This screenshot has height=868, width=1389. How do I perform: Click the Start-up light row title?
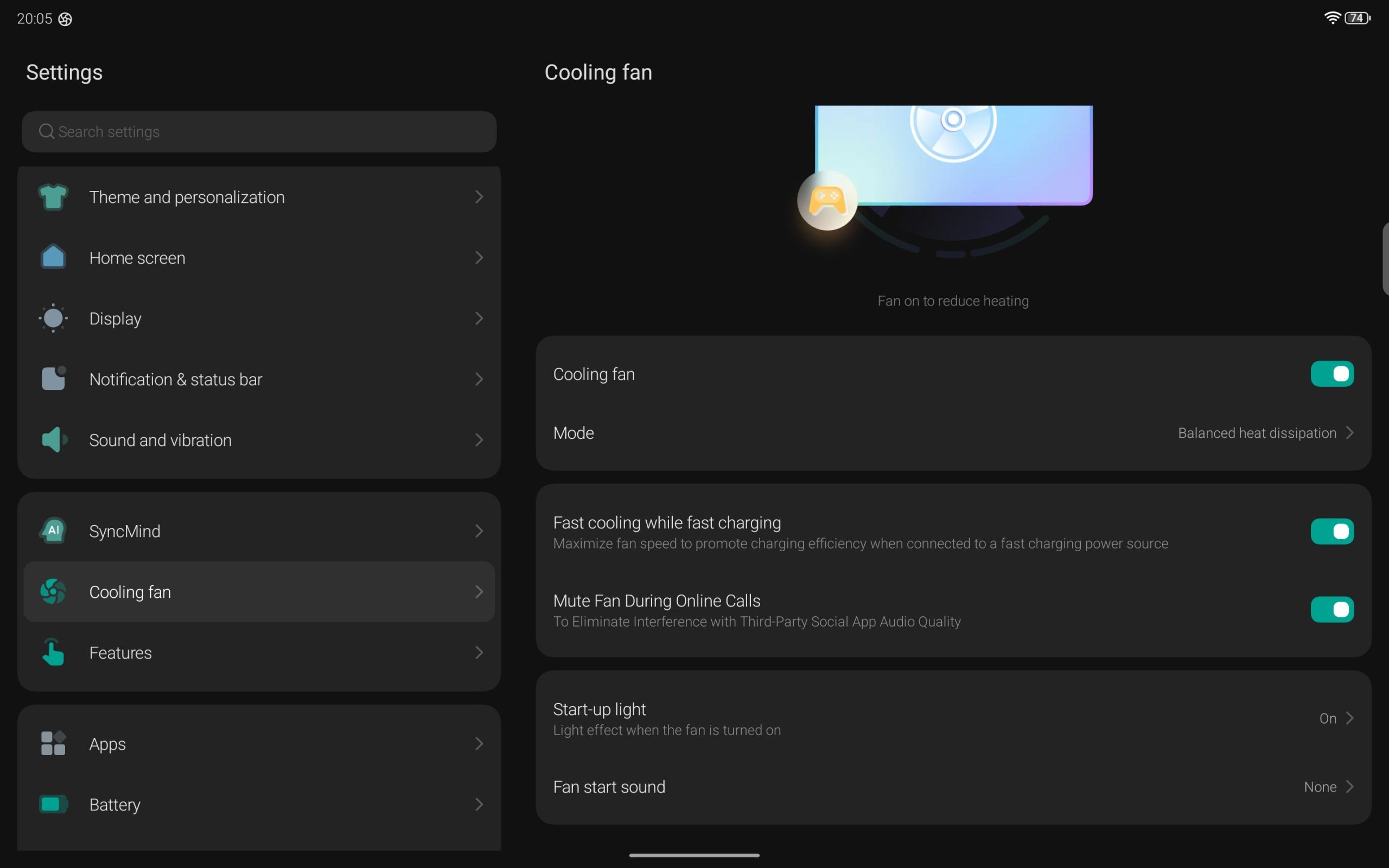(x=599, y=709)
